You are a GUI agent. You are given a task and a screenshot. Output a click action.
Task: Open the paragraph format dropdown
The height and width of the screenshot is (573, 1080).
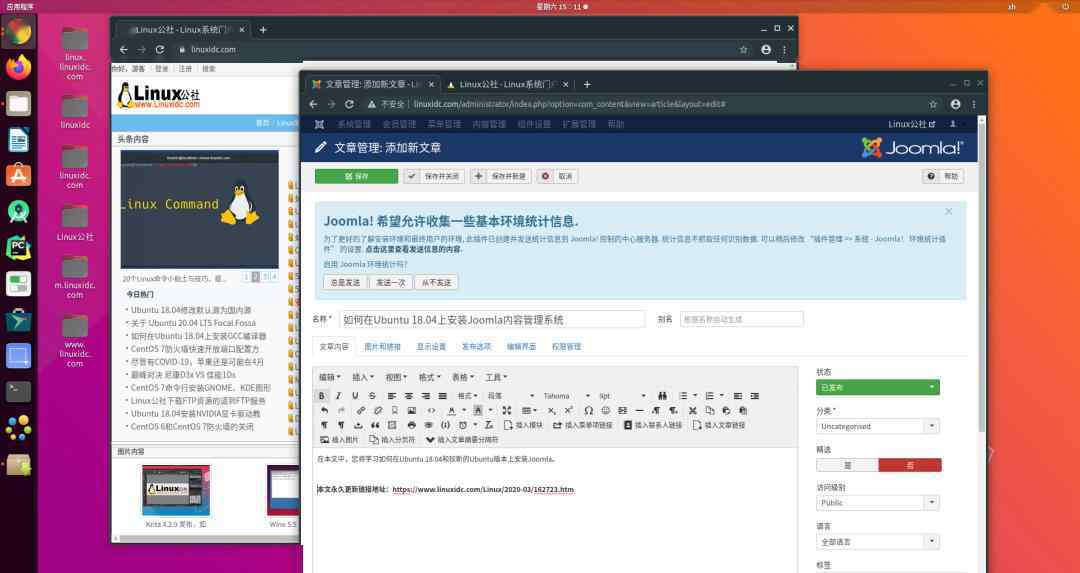[510, 396]
